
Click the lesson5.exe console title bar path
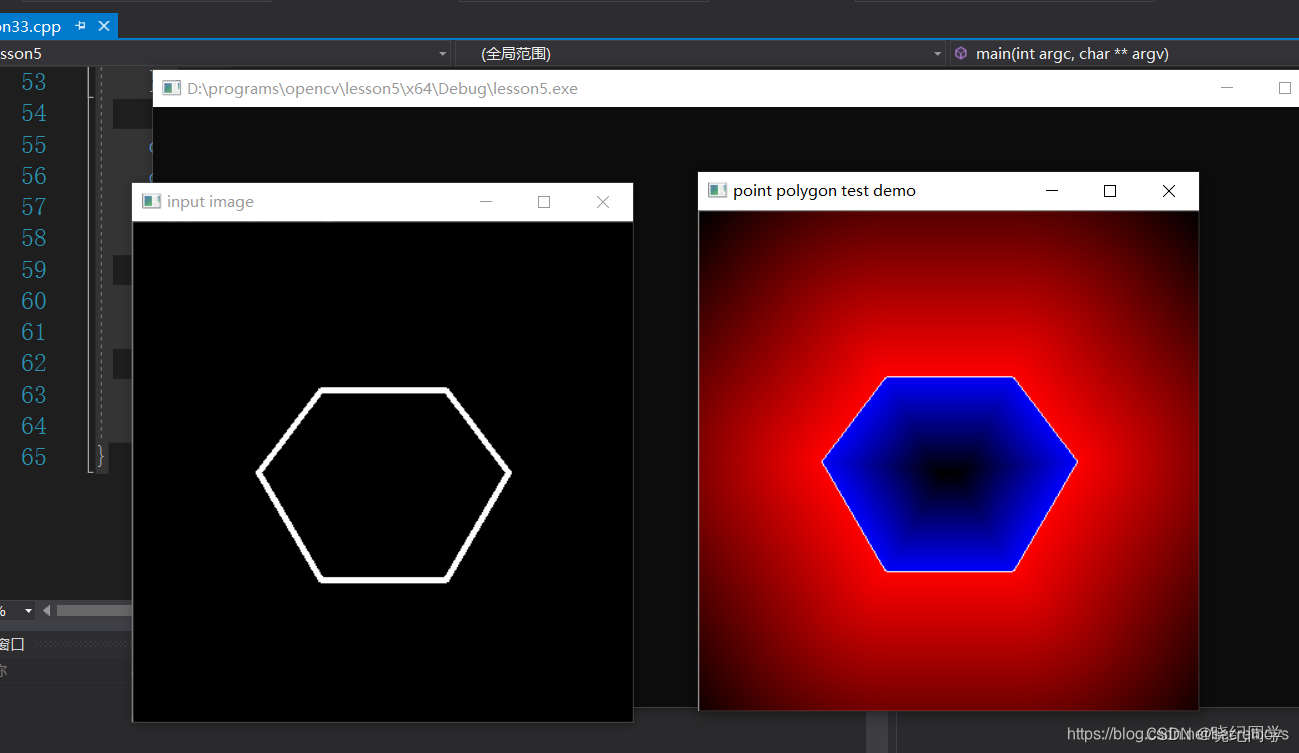(x=382, y=88)
